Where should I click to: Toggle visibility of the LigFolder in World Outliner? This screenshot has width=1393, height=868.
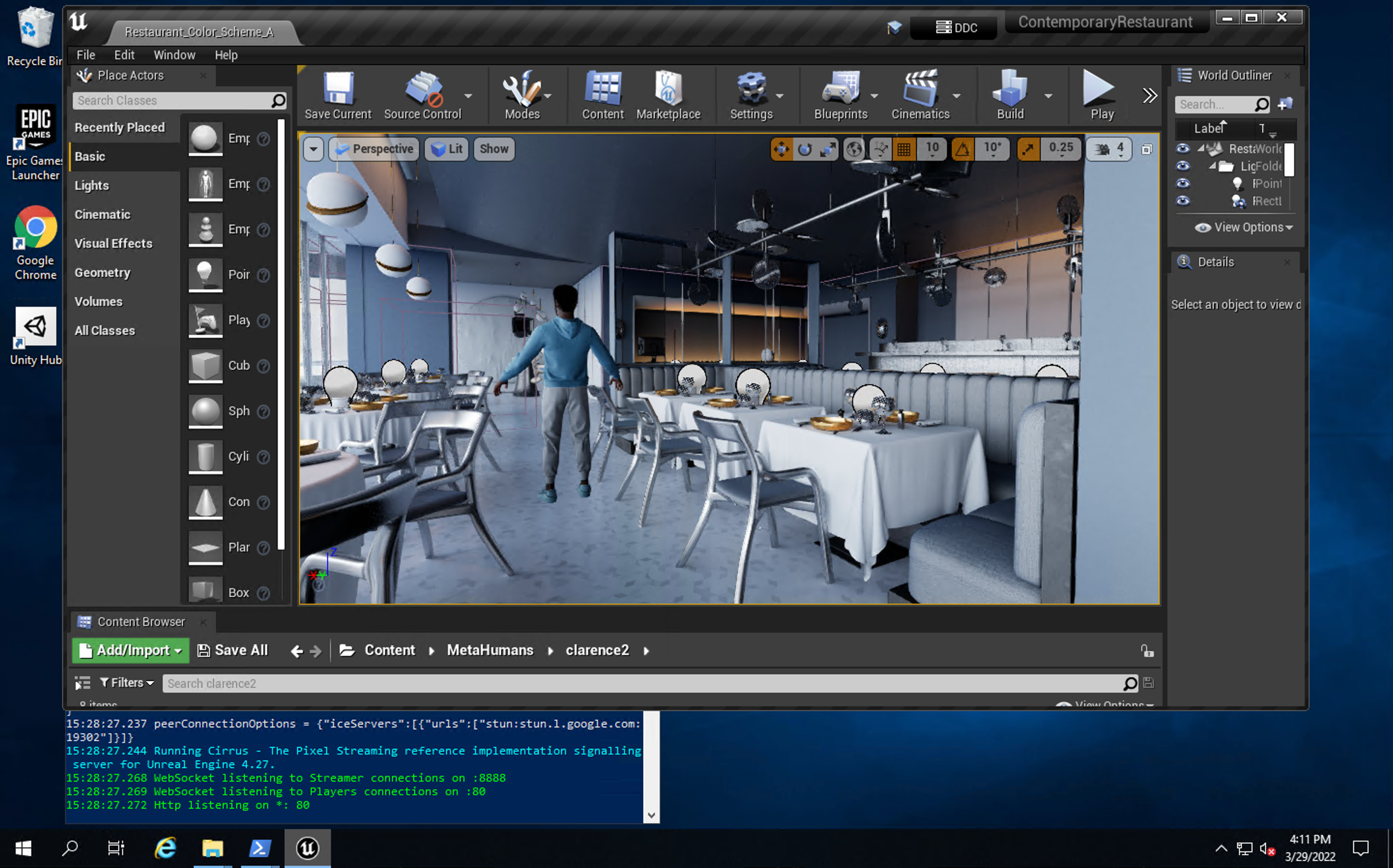[x=1183, y=166]
